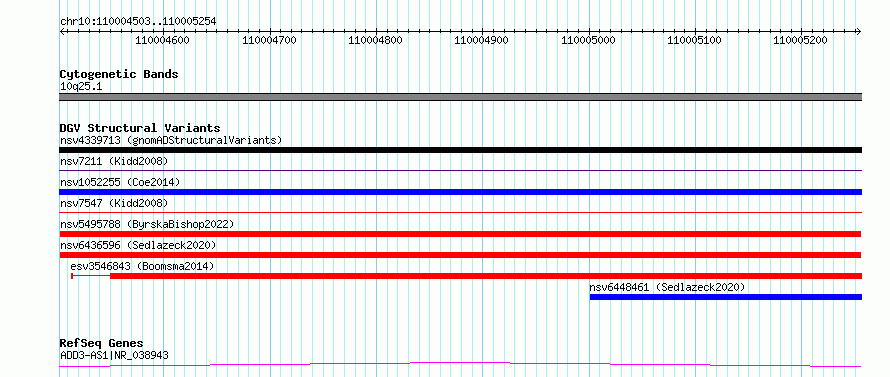Screen dimensions: 890x377
Task: Click ruler position 110004700
Action: click(x=269, y=40)
